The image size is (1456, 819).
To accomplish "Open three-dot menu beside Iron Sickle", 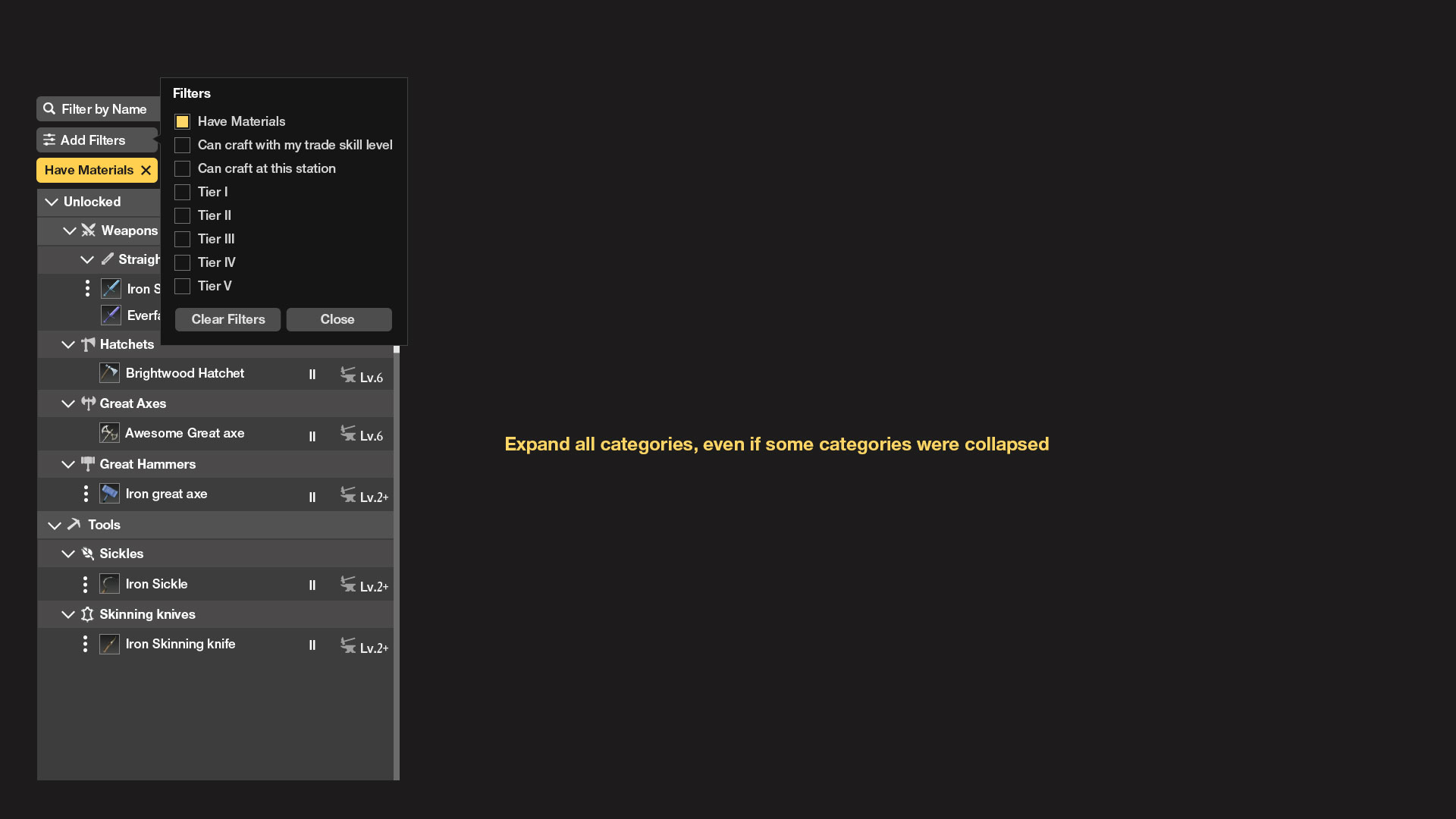I will [x=85, y=584].
